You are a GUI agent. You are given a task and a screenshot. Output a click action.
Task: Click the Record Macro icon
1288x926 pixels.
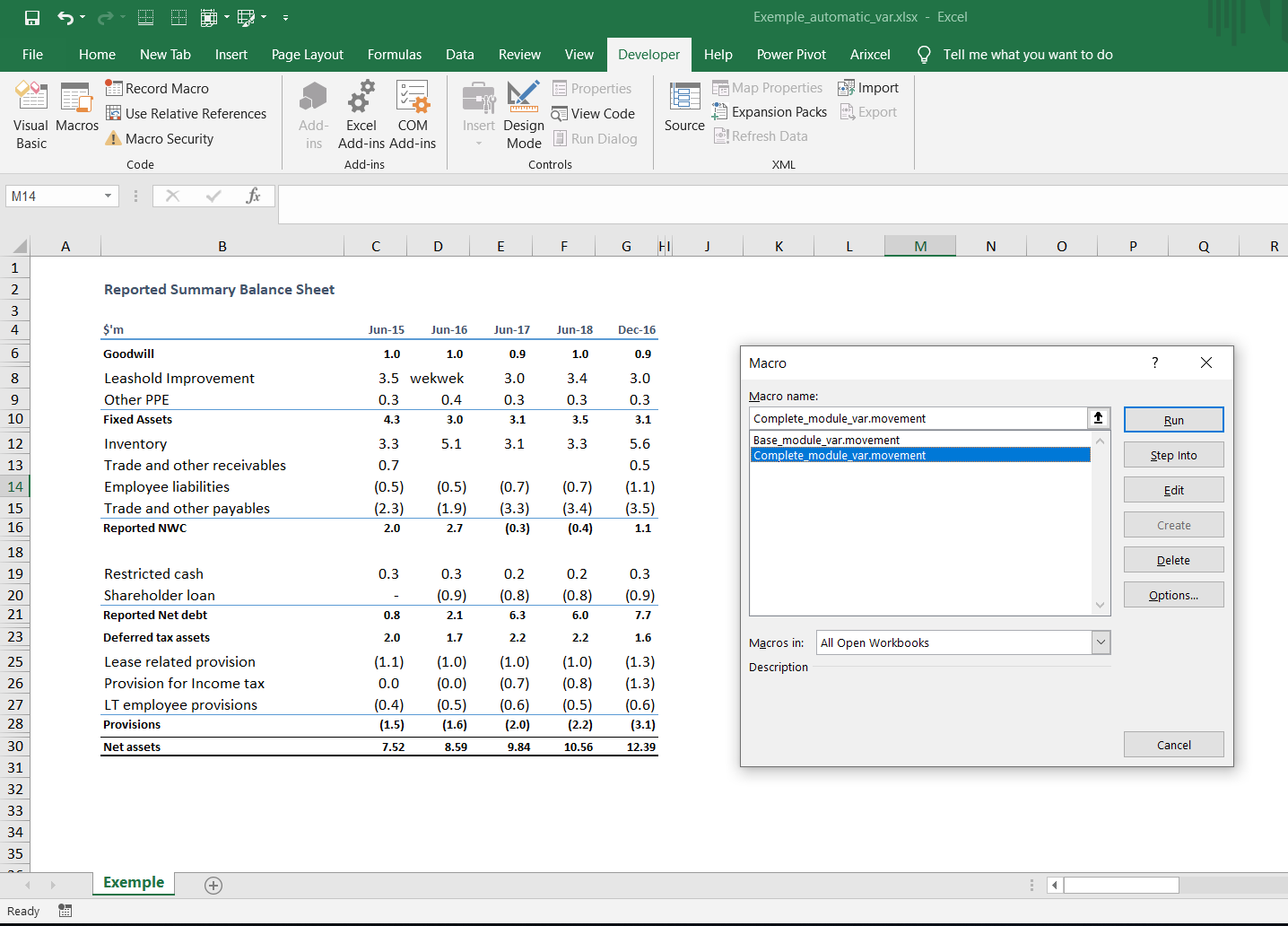(x=114, y=88)
